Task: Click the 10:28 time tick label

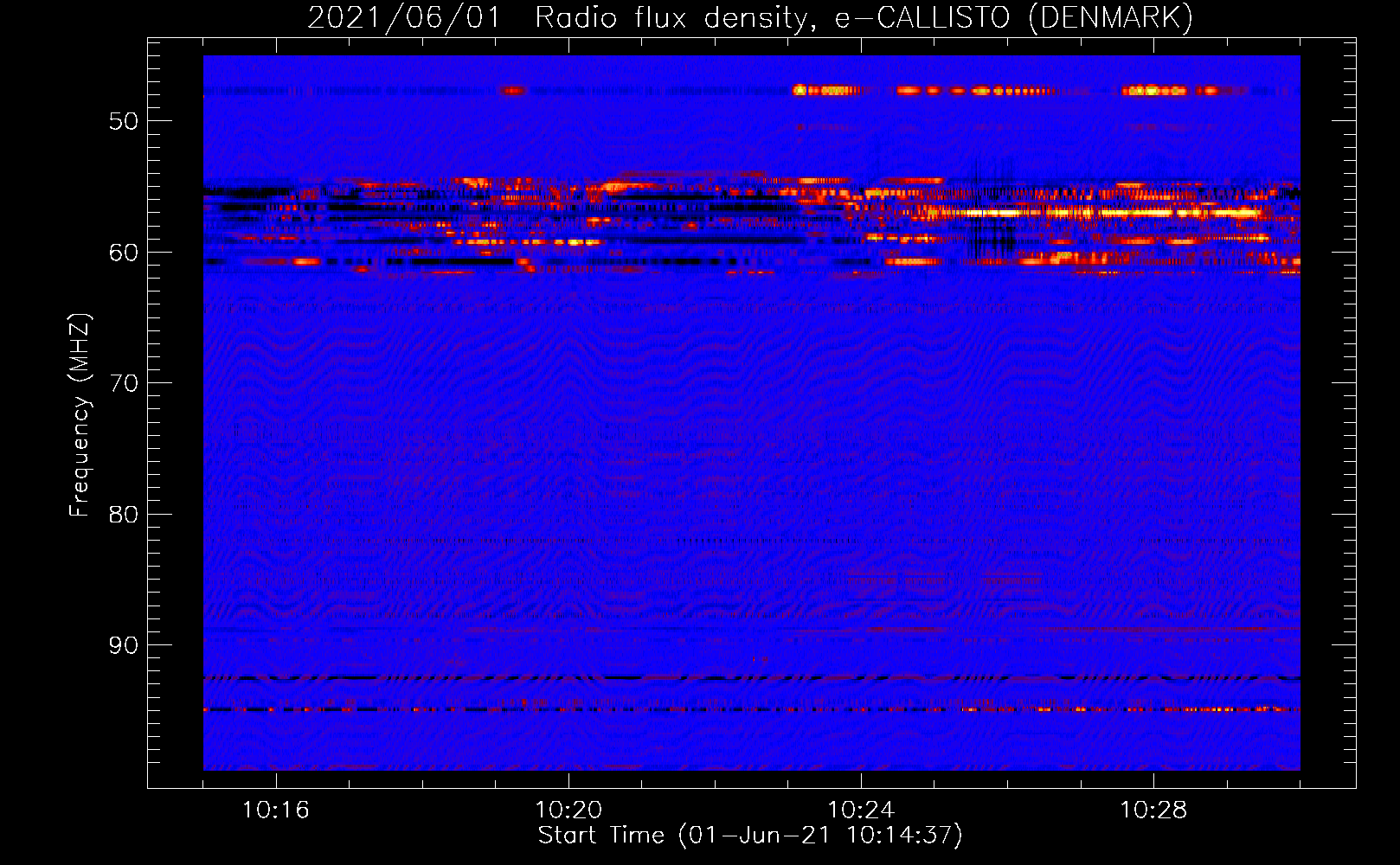Action: [1153, 811]
